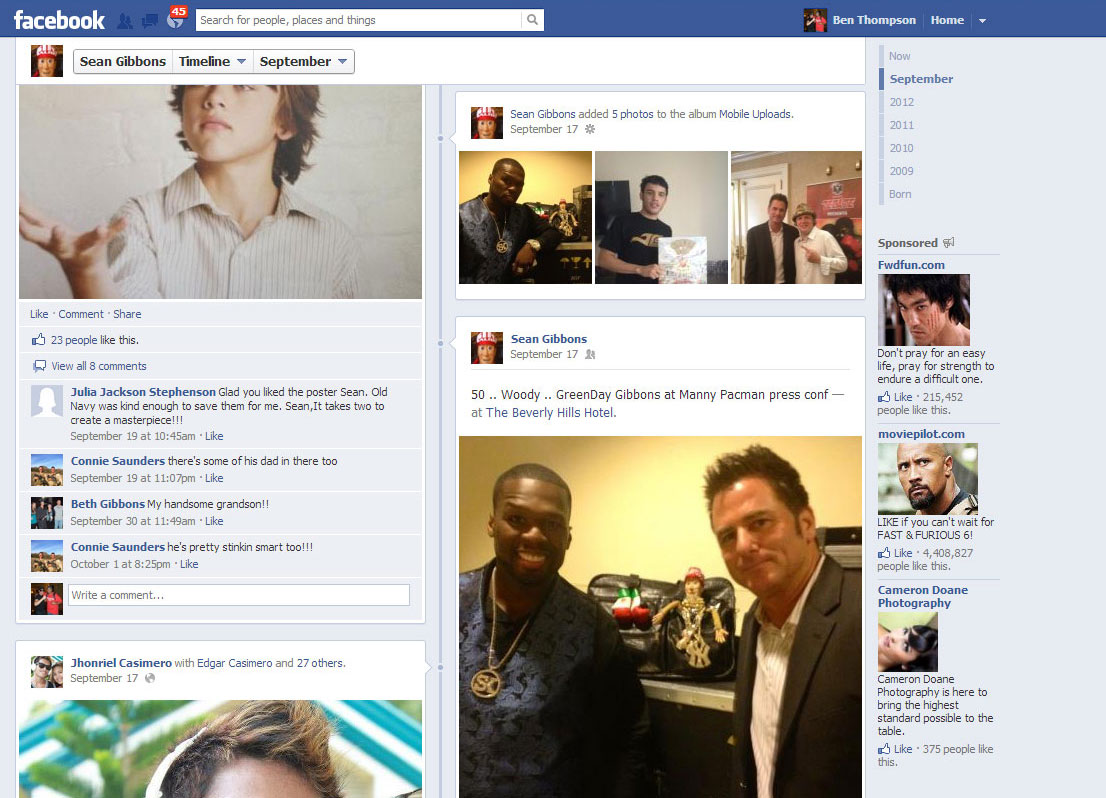Open Cameron Doane Photography ad title
The width and height of the screenshot is (1106, 798).
[923, 596]
